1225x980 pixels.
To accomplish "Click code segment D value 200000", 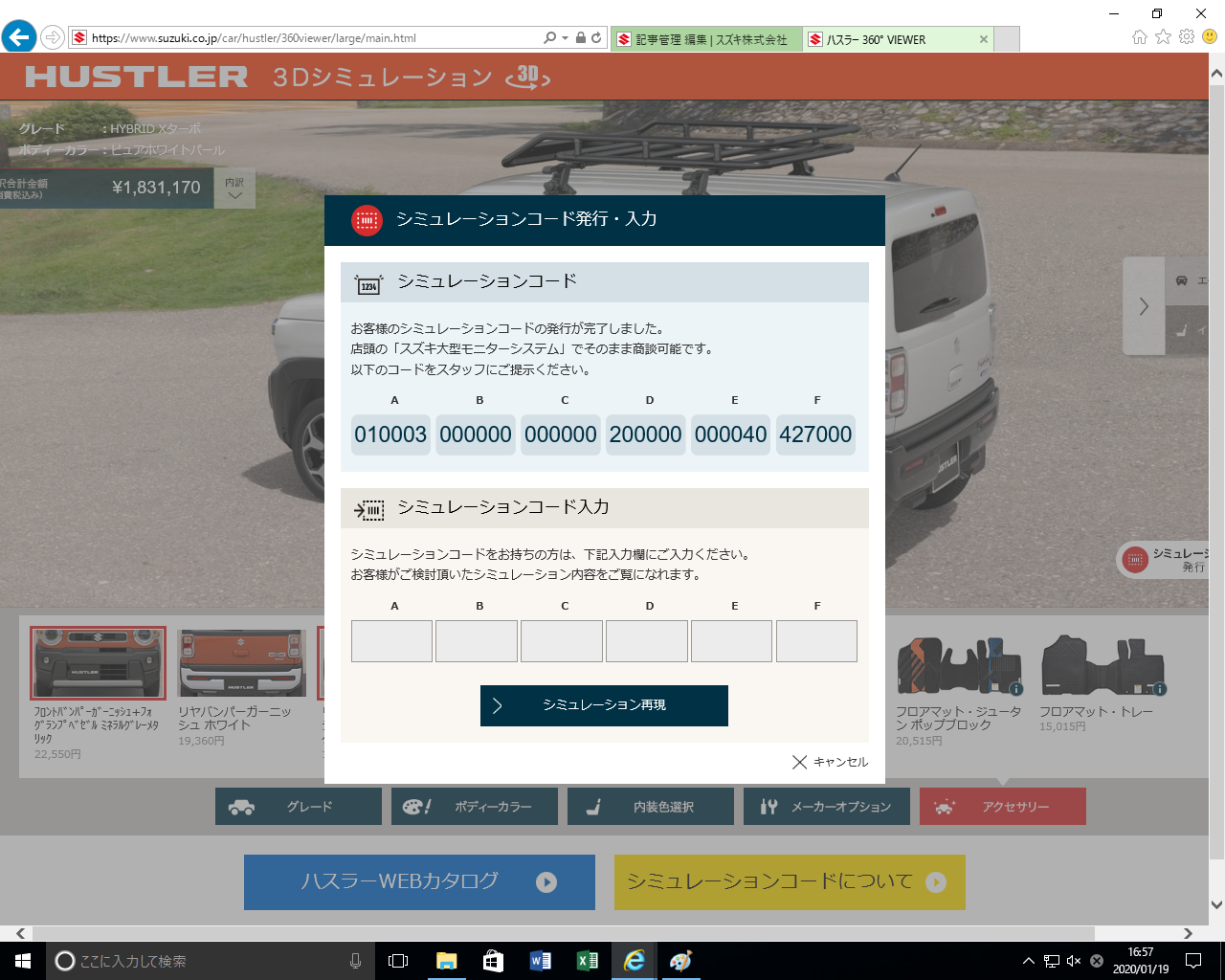I will 646,434.
